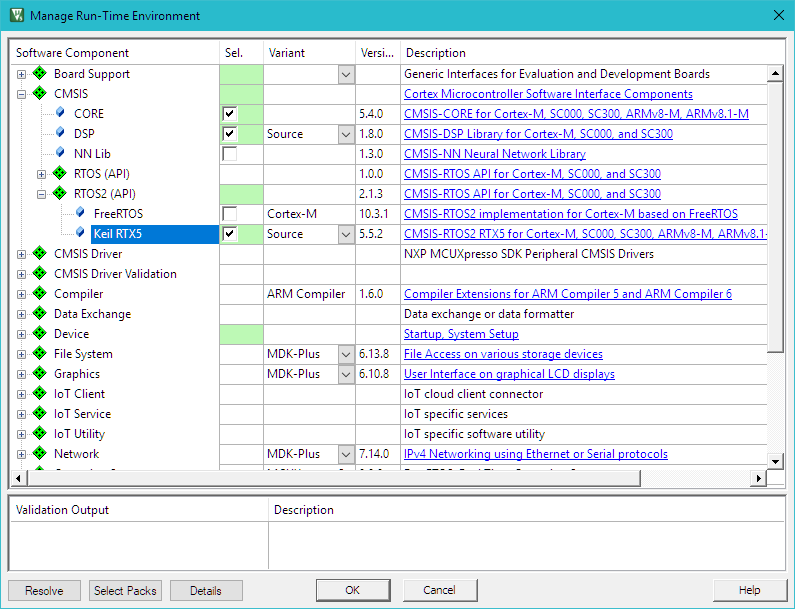Expand the RTOS (API) tree node

click(x=42, y=174)
